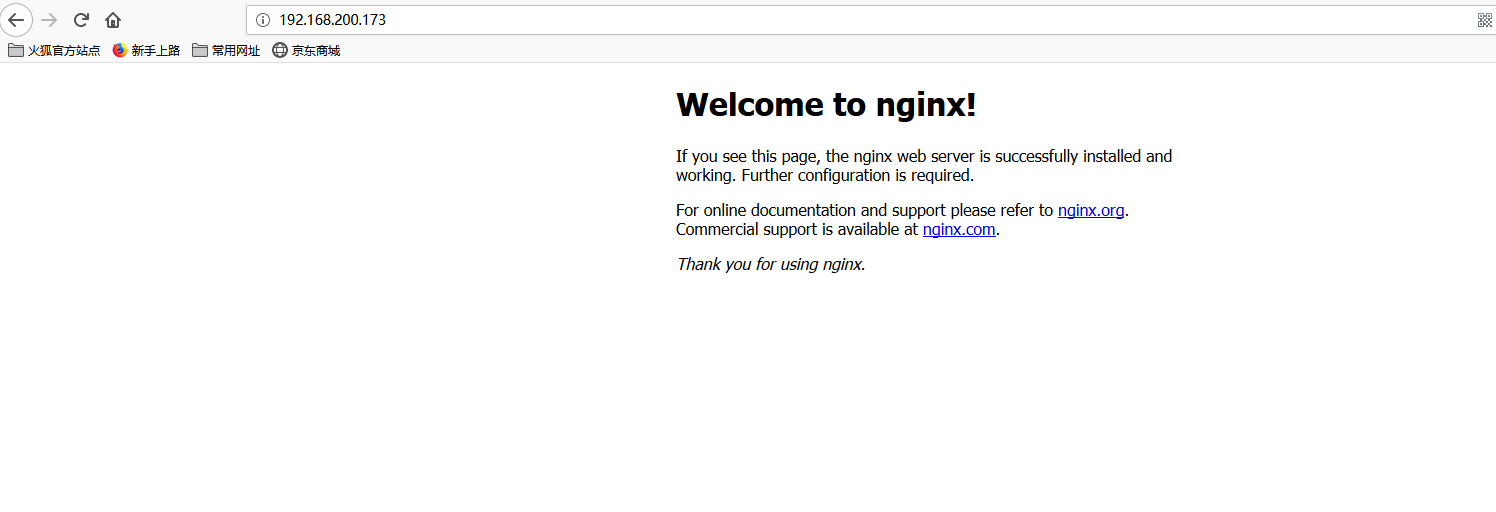
Task: Expand the 火狐官方站点 bookmark folder
Action: point(54,50)
